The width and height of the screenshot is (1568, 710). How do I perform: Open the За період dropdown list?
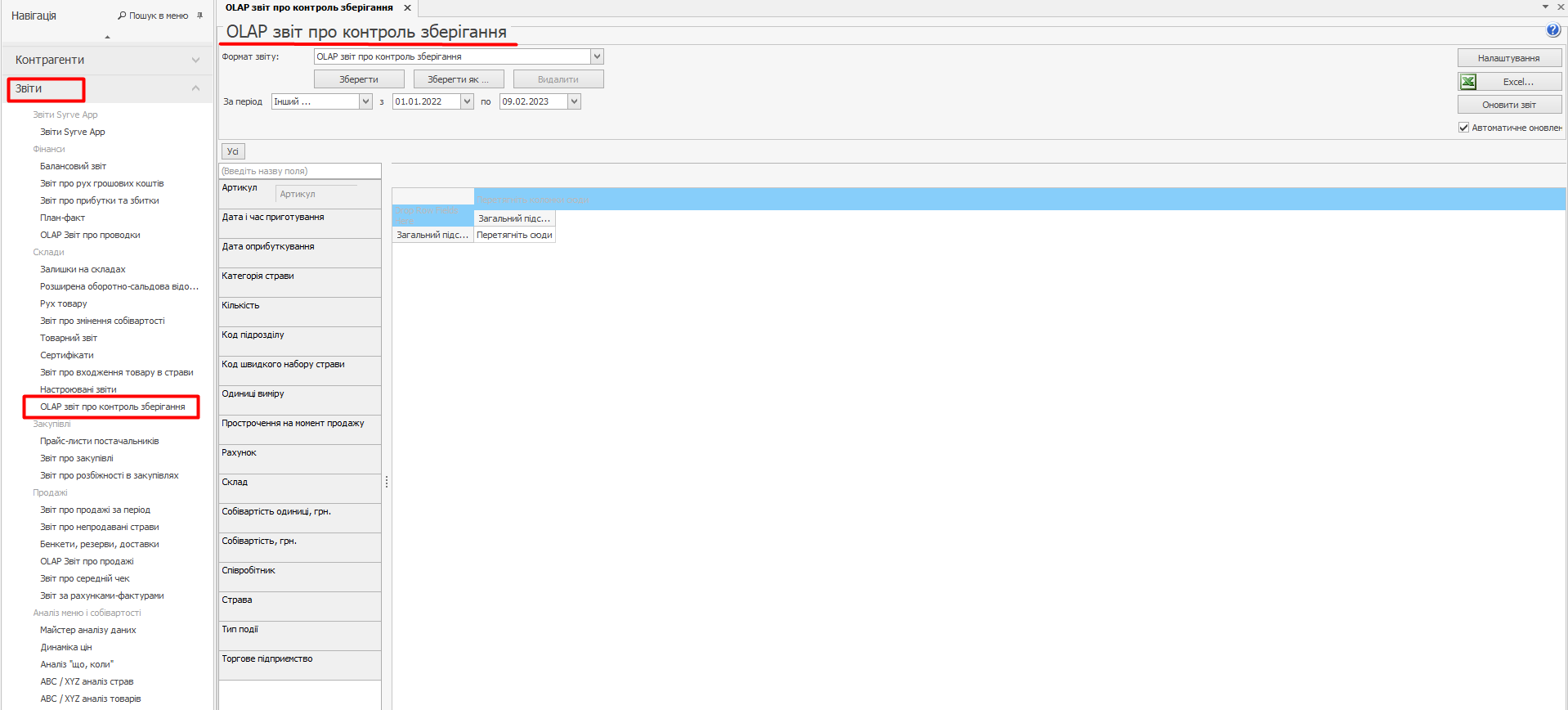365,101
